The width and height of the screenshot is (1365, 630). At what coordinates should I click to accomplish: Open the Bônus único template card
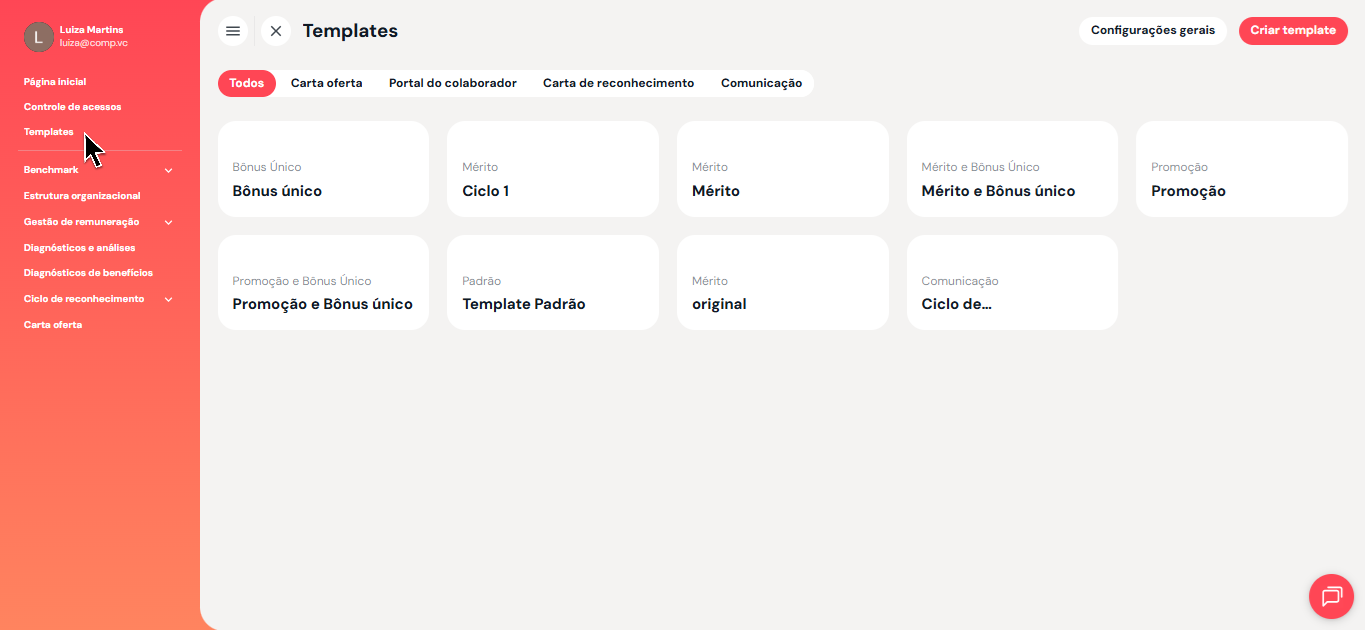323,169
